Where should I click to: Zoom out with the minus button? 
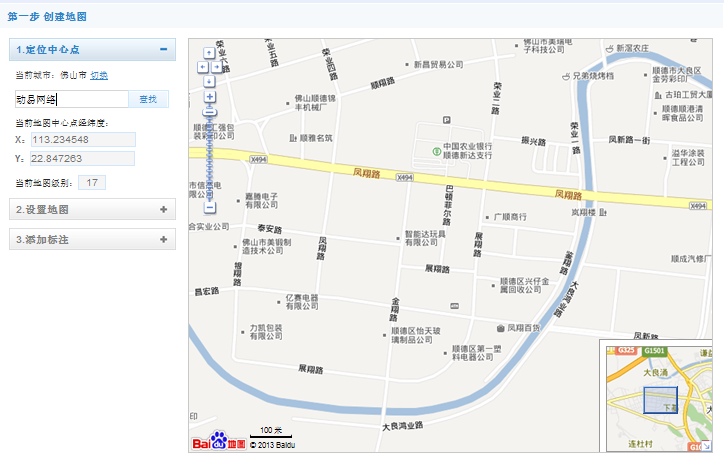pyautogui.click(x=209, y=208)
